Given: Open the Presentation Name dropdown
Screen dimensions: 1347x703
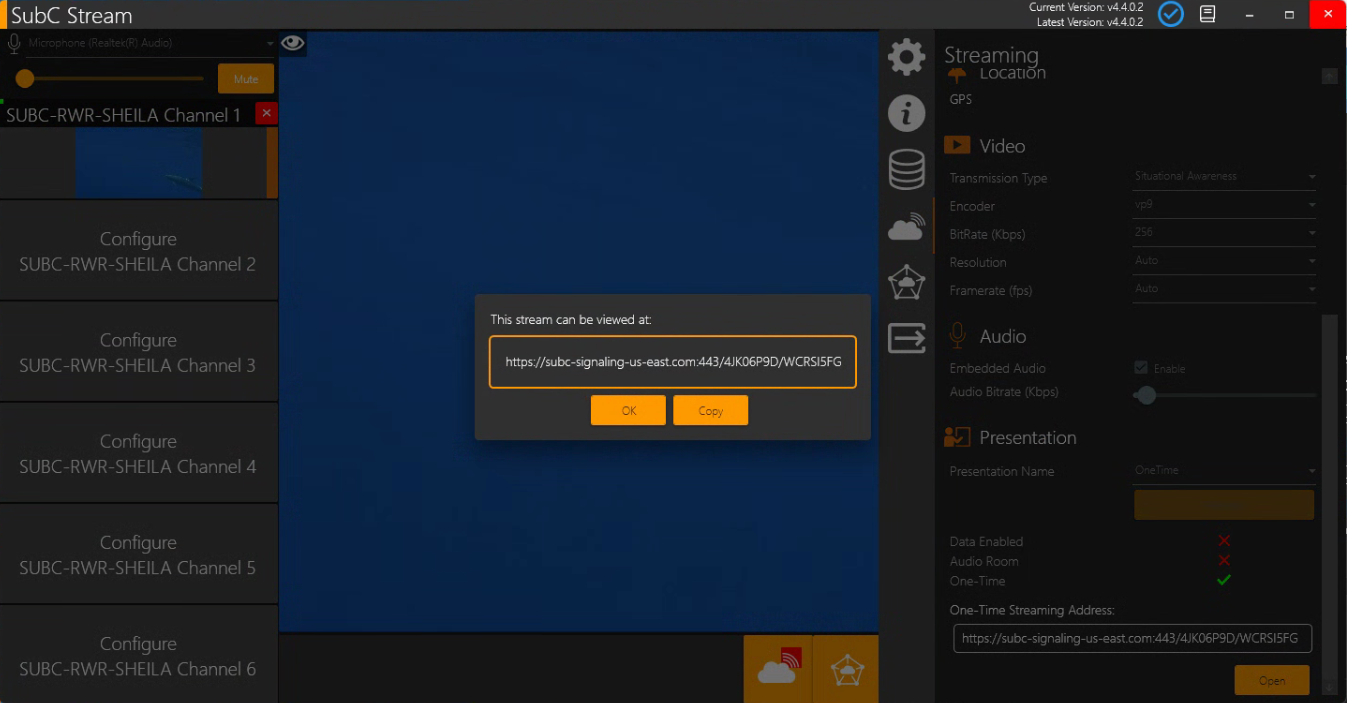Looking at the screenshot, I should click(1224, 471).
